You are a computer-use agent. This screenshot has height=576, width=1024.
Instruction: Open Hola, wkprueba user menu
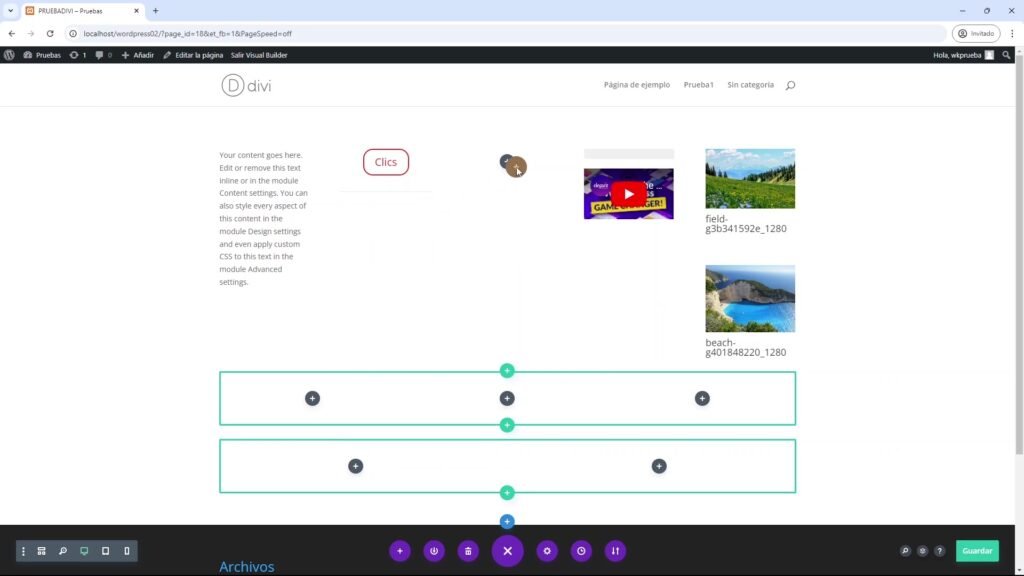[963, 55]
